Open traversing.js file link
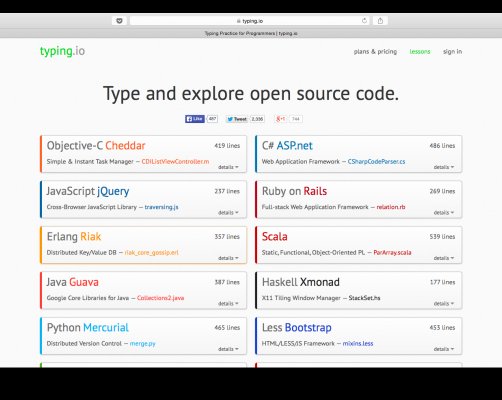The height and width of the screenshot is (400, 502). (x=161, y=207)
